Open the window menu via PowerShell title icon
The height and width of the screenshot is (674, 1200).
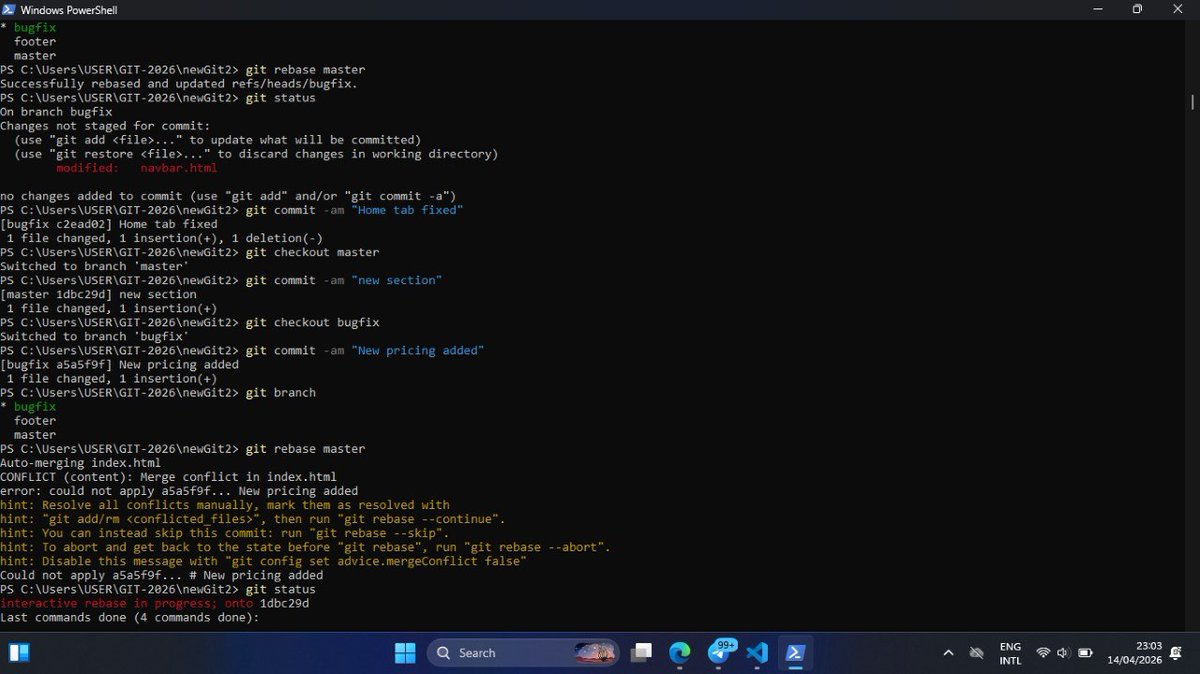pos(8,9)
